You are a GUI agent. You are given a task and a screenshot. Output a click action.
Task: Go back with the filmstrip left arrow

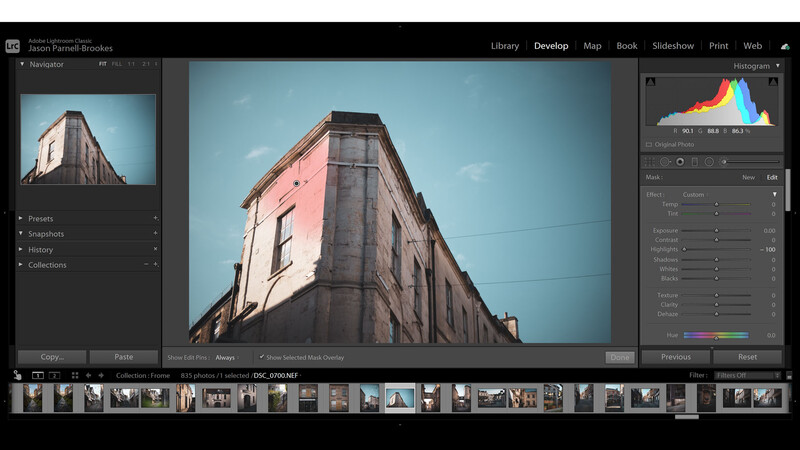tap(88, 376)
